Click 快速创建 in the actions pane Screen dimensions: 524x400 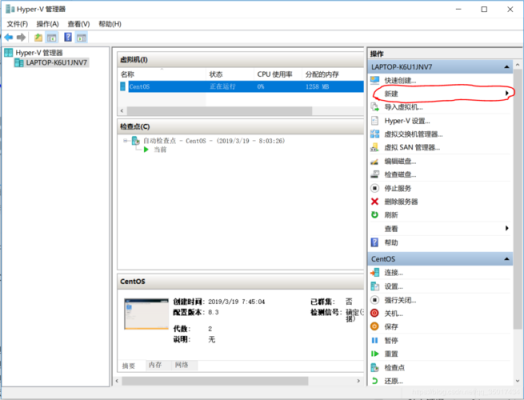[x=400, y=81]
